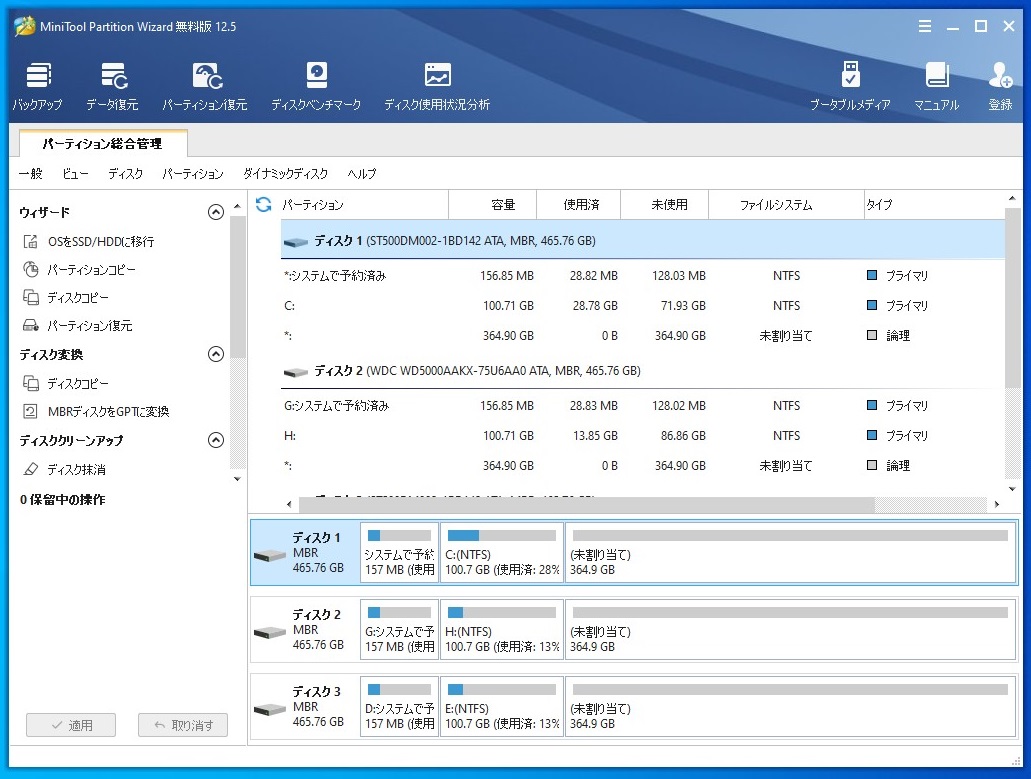Select disk 2 未割り当て 364.9 GB block

[790, 630]
